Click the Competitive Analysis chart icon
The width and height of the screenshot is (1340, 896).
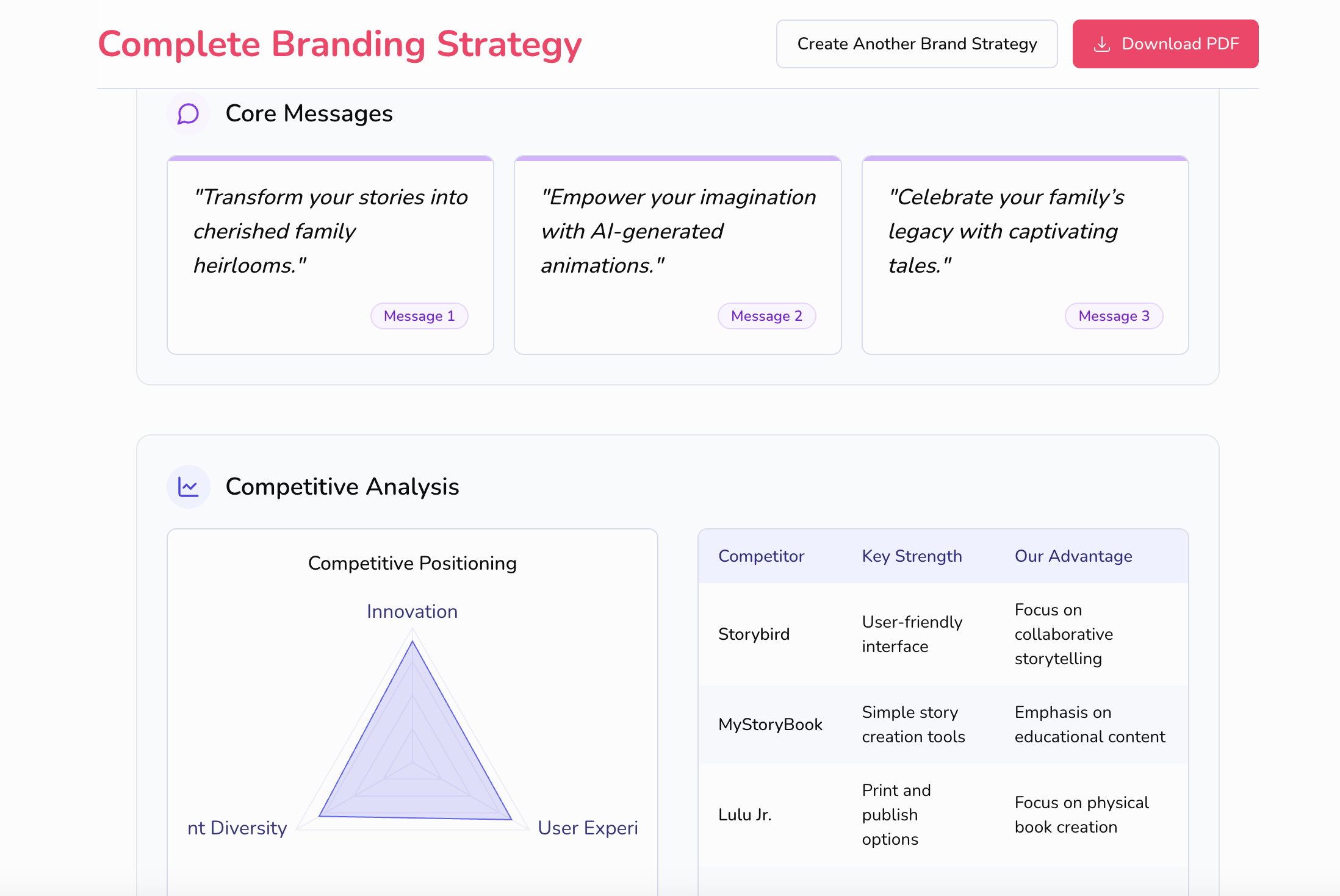click(188, 487)
